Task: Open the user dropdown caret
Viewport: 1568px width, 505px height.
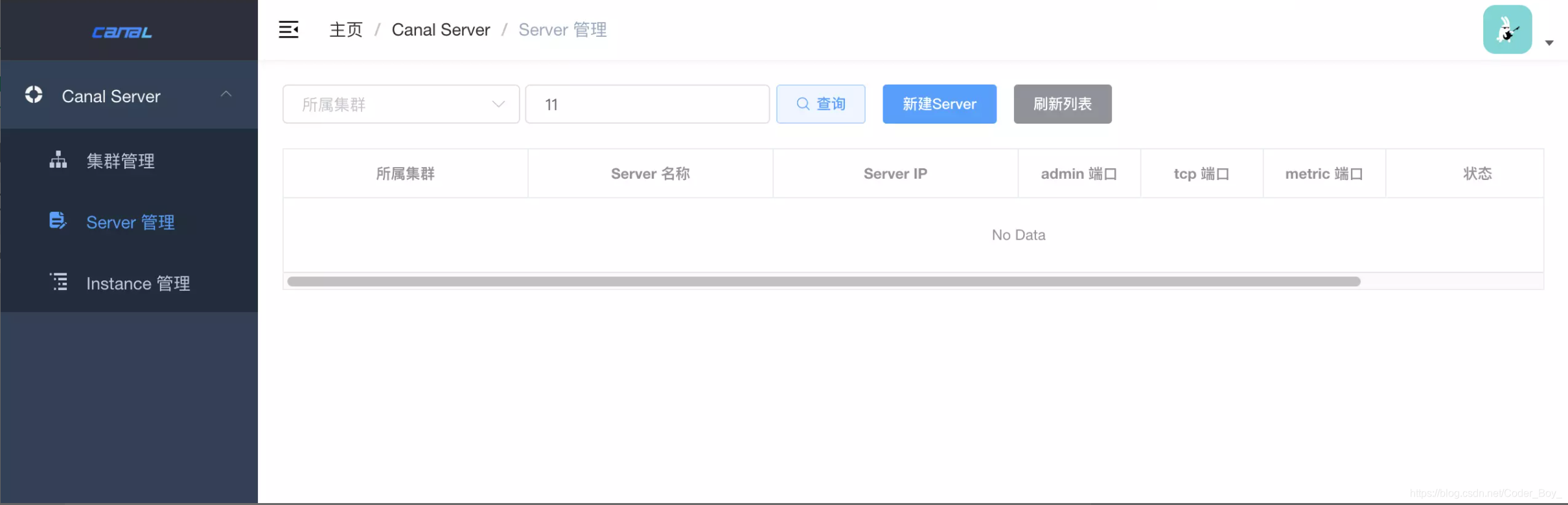Action: [1549, 43]
